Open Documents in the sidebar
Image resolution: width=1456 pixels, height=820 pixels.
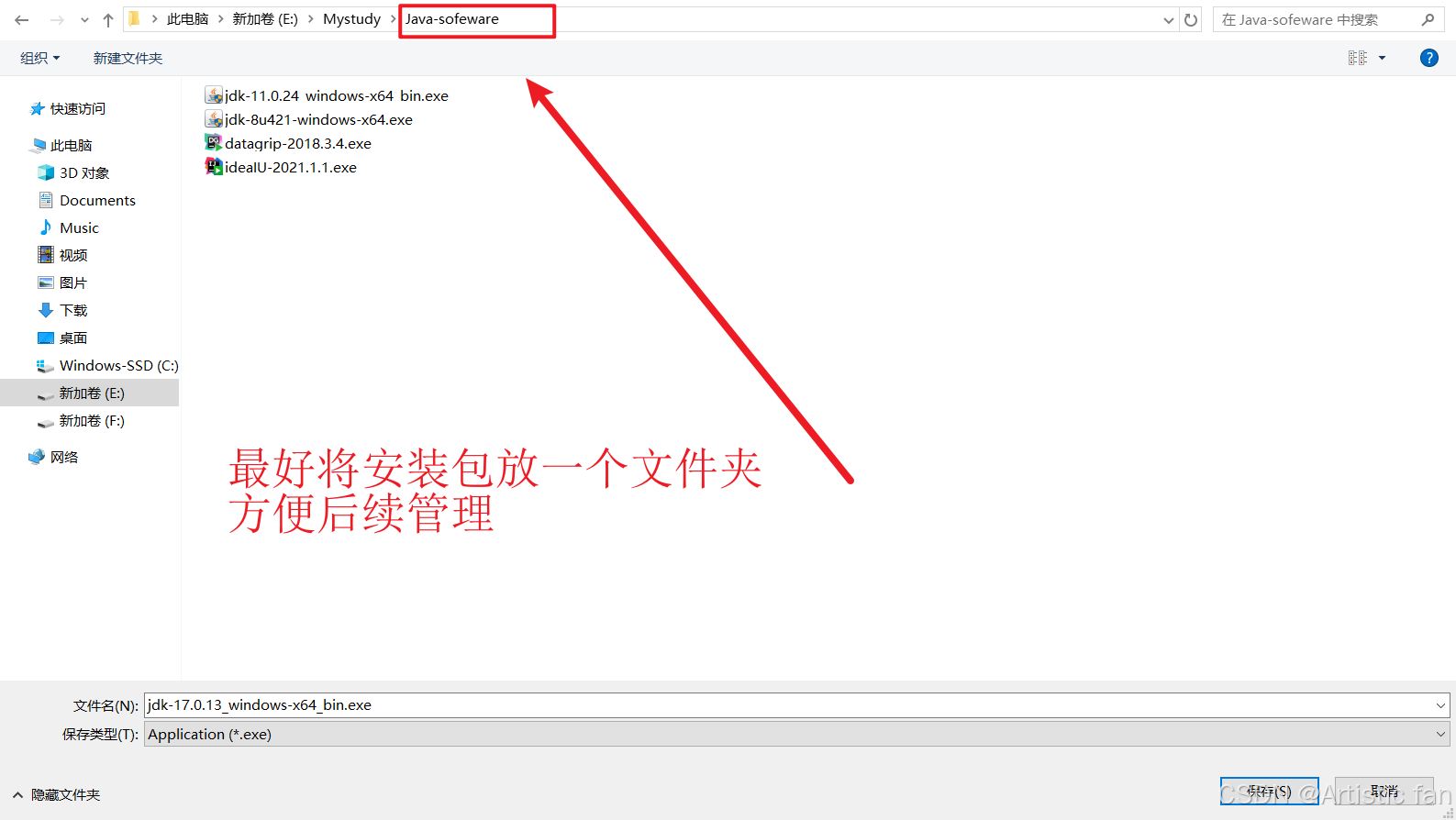(x=97, y=200)
